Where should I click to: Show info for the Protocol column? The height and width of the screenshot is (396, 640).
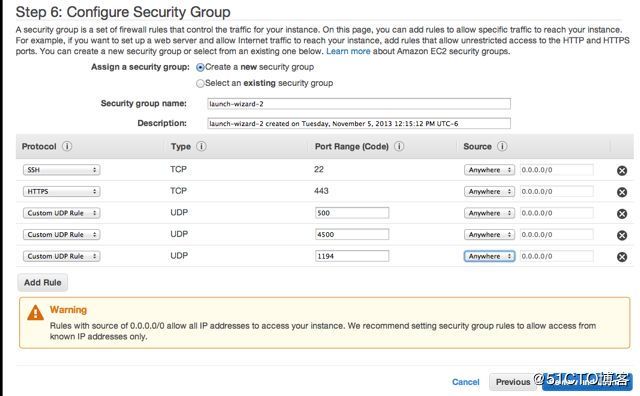coord(67,146)
